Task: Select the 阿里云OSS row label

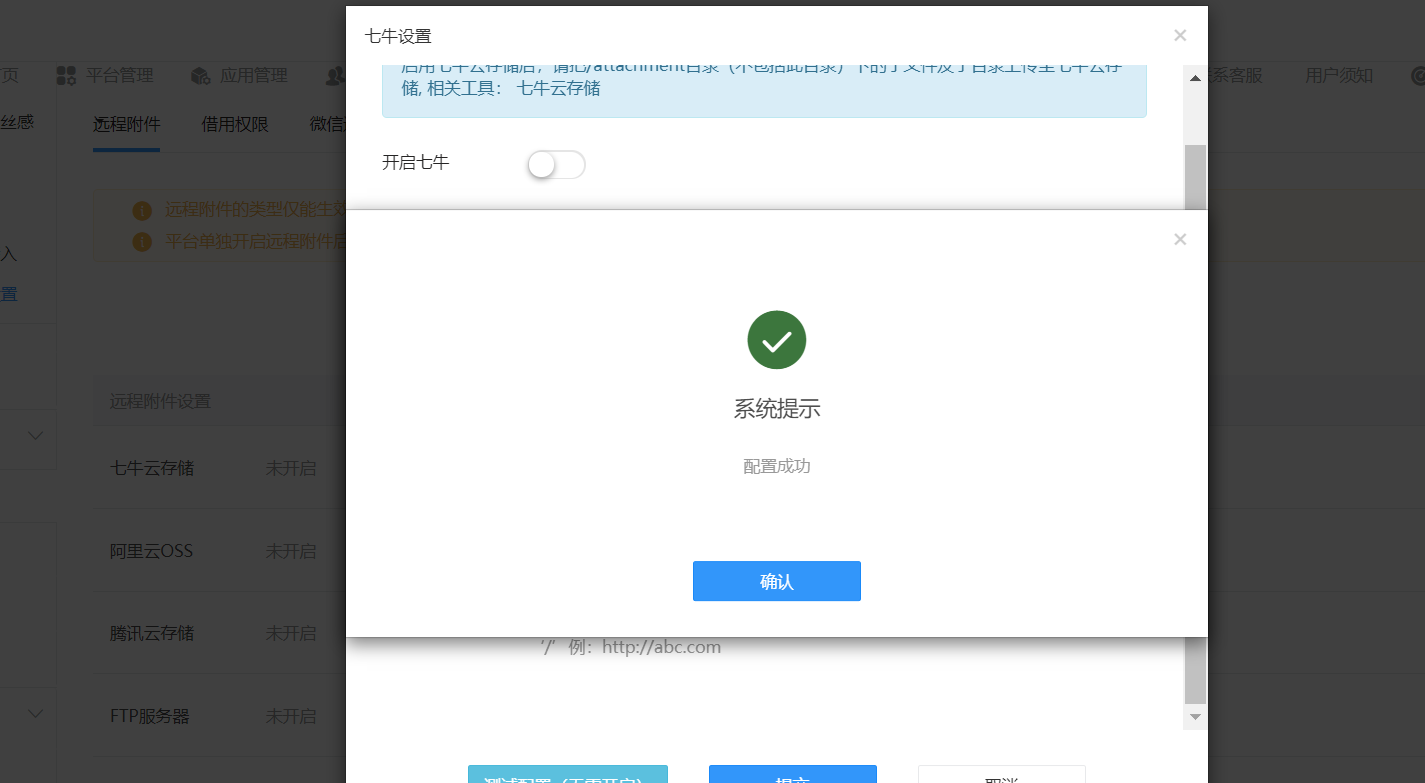Action: click(x=151, y=550)
